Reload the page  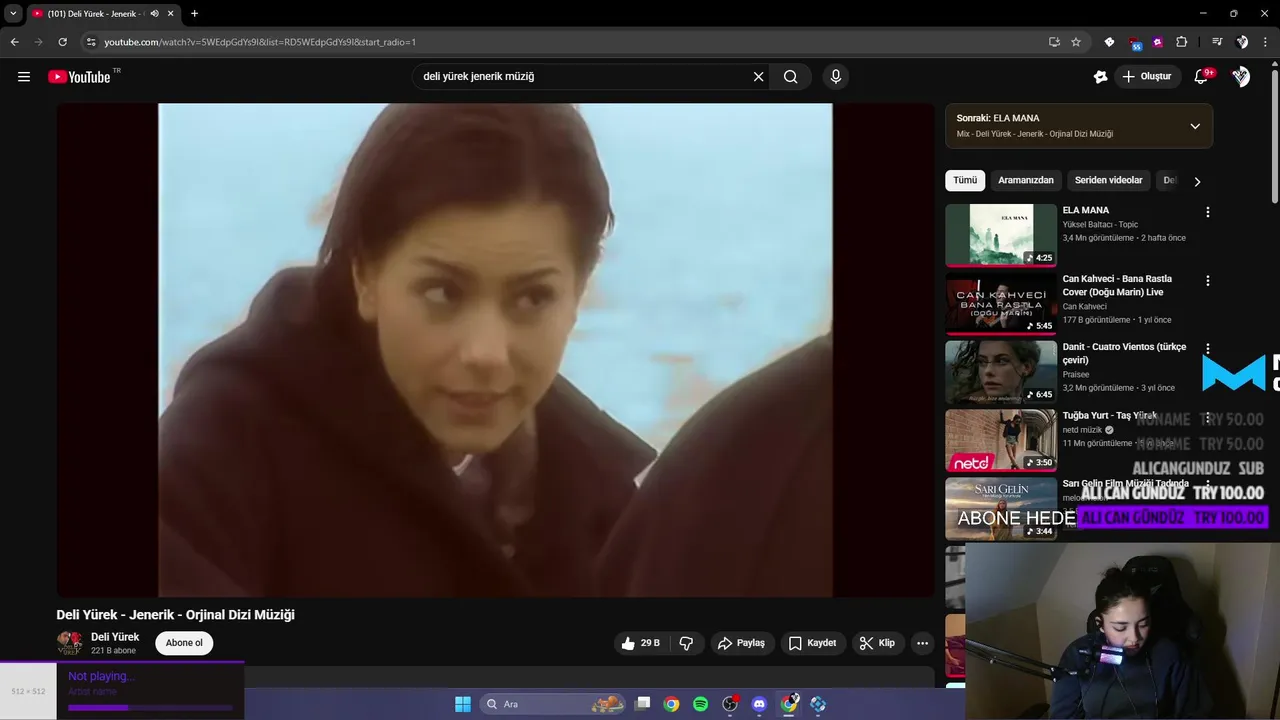[x=62, y=42]
